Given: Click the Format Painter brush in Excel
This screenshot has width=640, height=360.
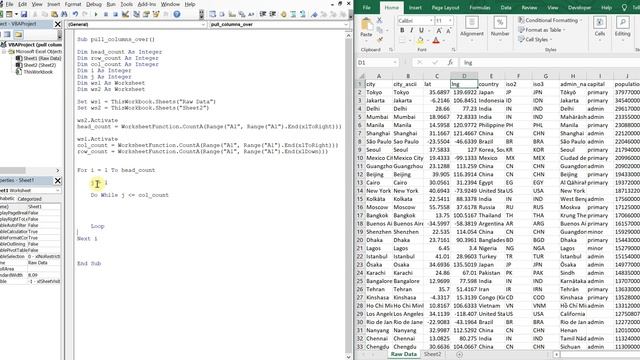Looking at the screenshot, I should (380, 40).
